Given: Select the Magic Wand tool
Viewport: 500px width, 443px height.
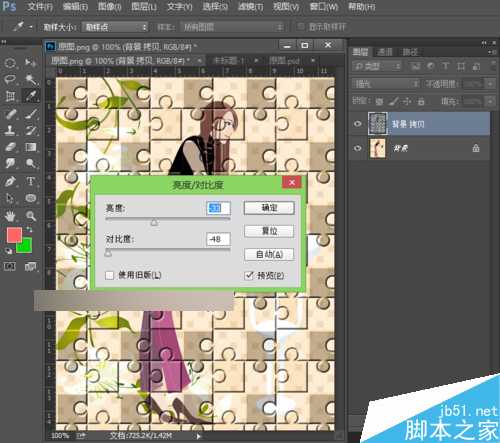Looking at the screenshot, I should [x=31, y=79].
